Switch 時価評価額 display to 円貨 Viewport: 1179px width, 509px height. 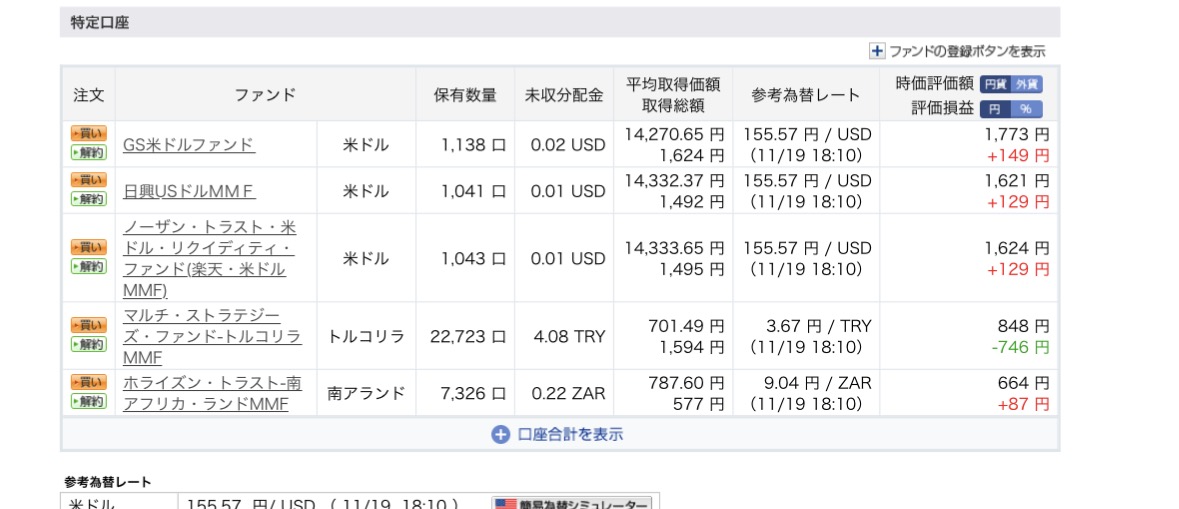(x=994, y=85)
